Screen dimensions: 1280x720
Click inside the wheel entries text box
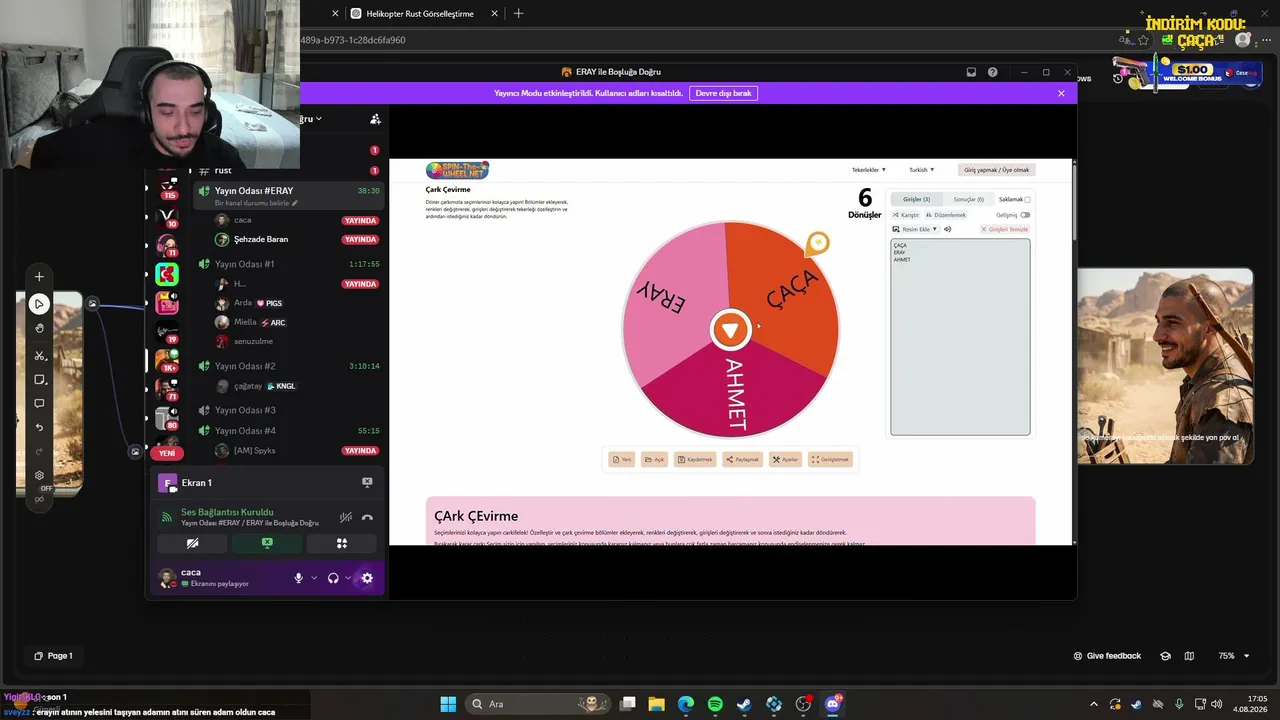coord(960,337)
